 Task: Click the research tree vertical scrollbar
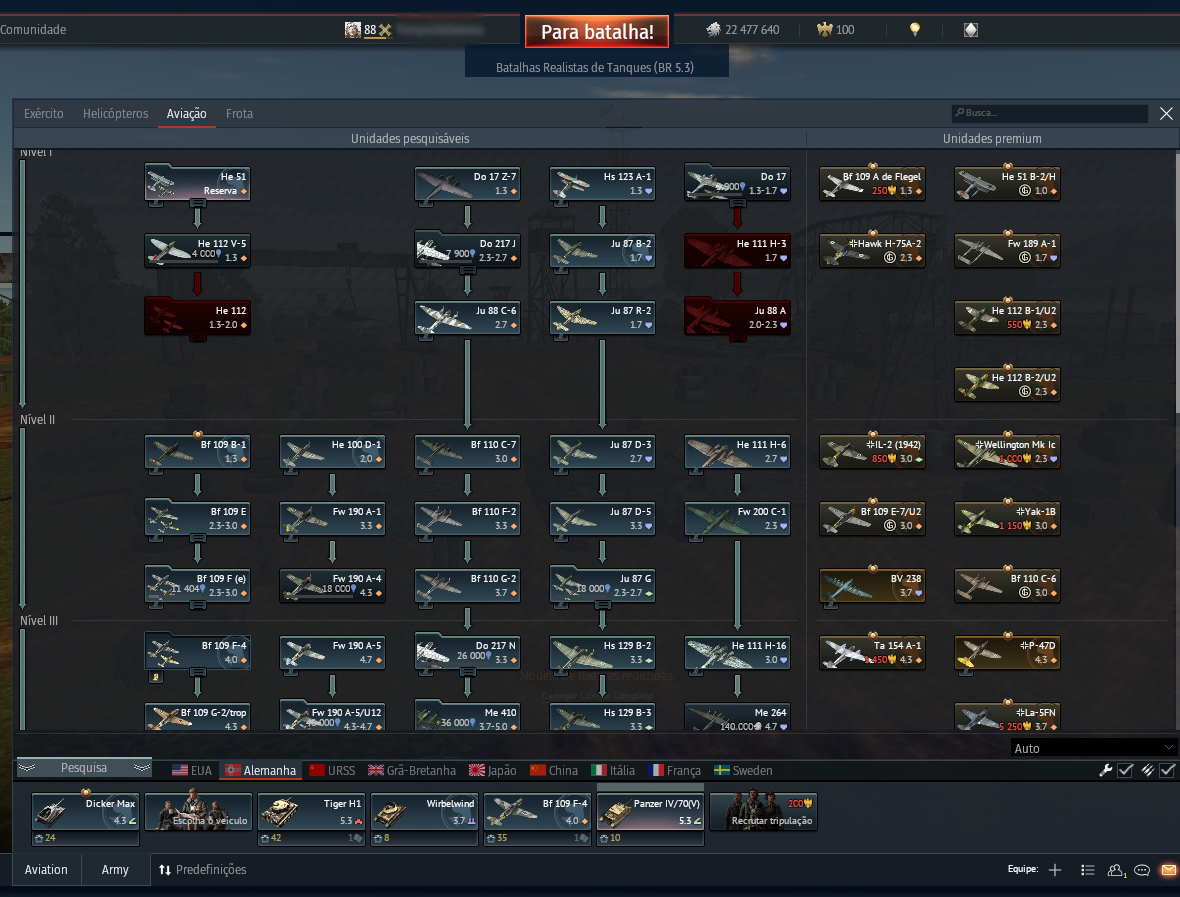click(x=1176, y=282)
